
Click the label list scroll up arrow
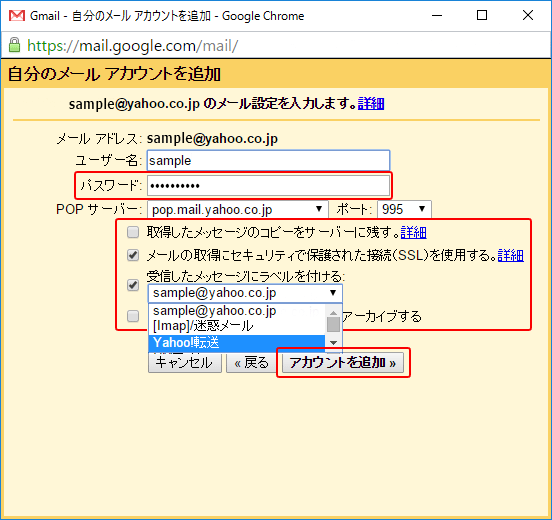tap(333, 312)
